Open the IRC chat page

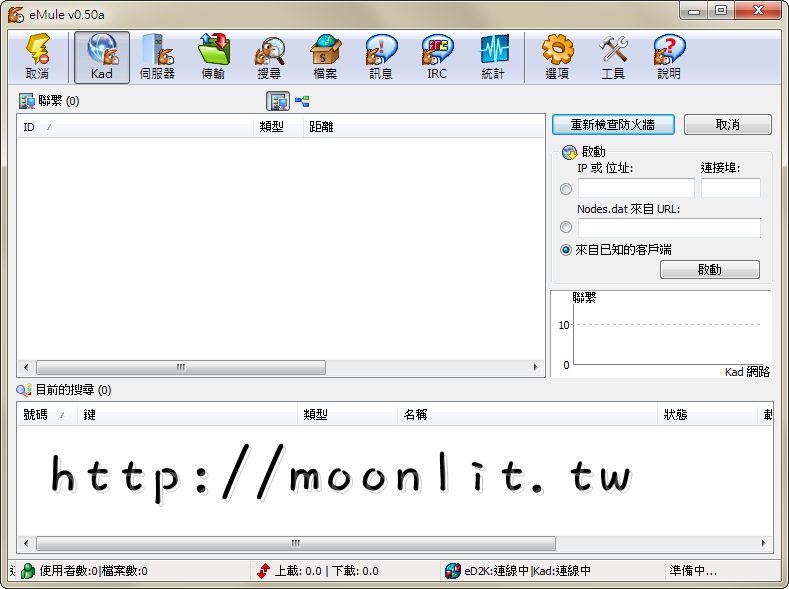tap(437, 56)
